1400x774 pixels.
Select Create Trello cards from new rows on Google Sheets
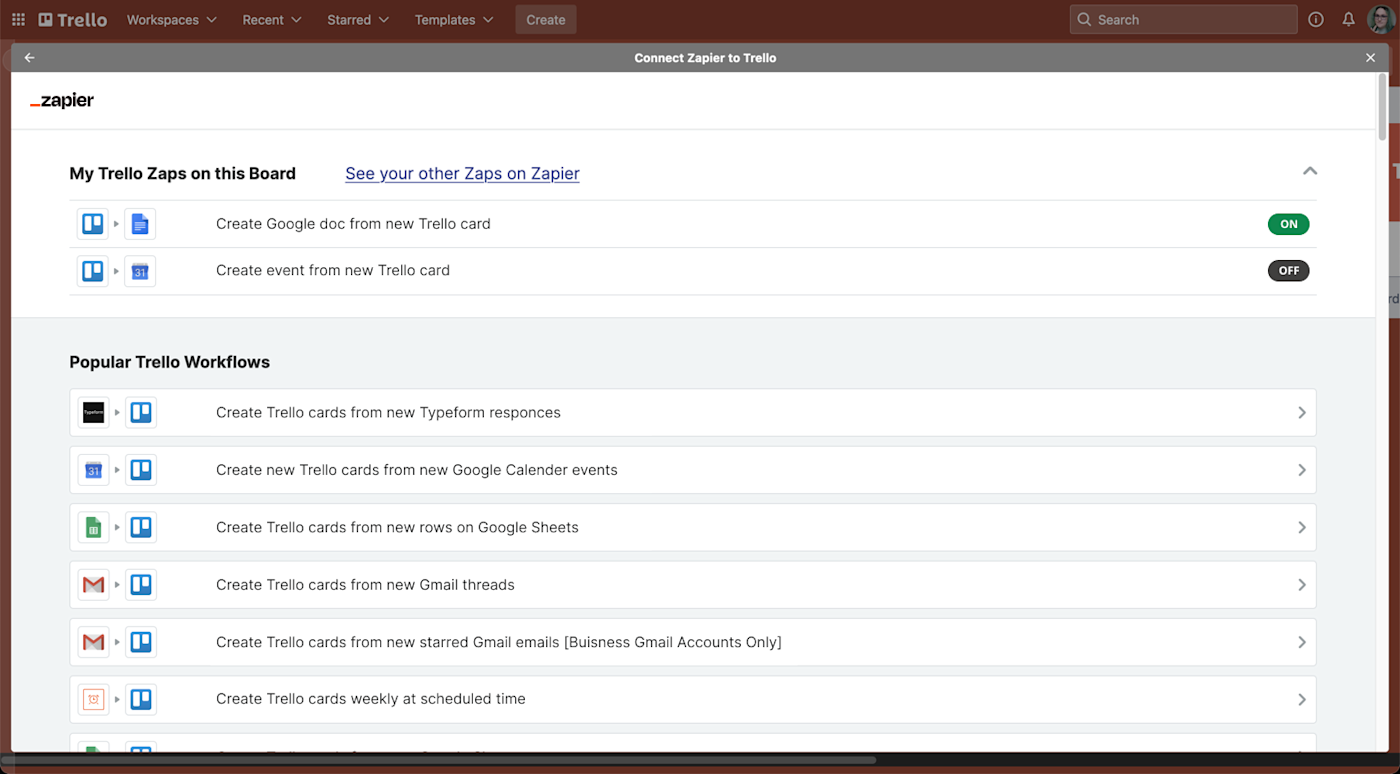[693, 527]
